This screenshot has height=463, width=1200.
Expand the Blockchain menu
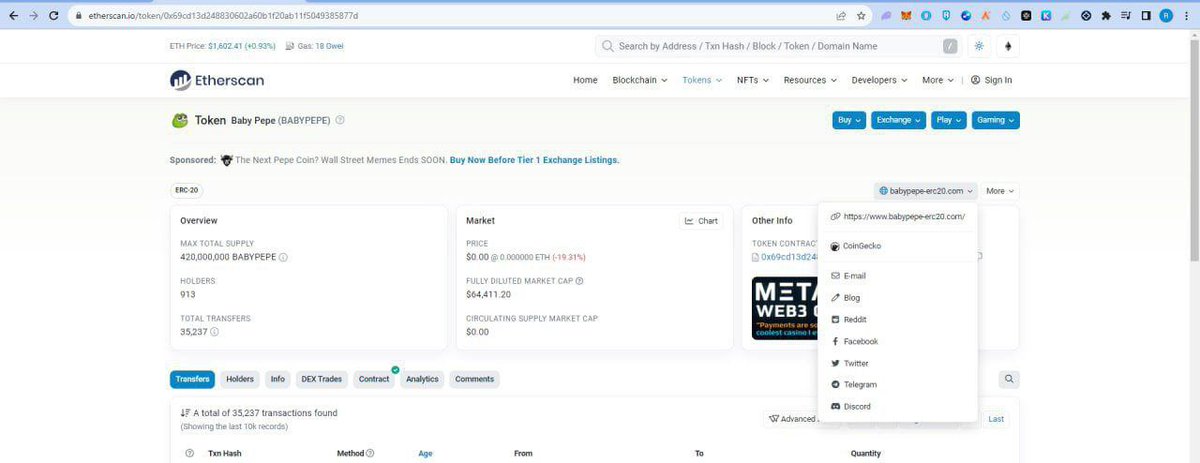[x=640, y=80]
